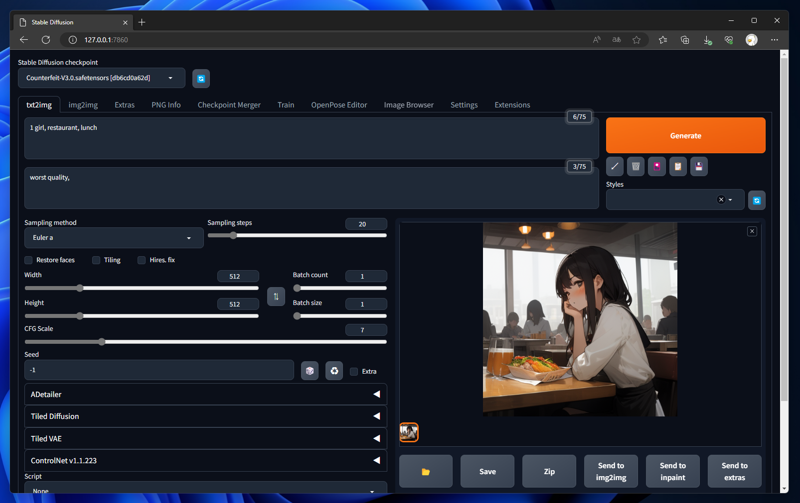Refresh the Styles list icon
Image resolution: width=800 pixels, height=503 pixels.
coord(757,200)
